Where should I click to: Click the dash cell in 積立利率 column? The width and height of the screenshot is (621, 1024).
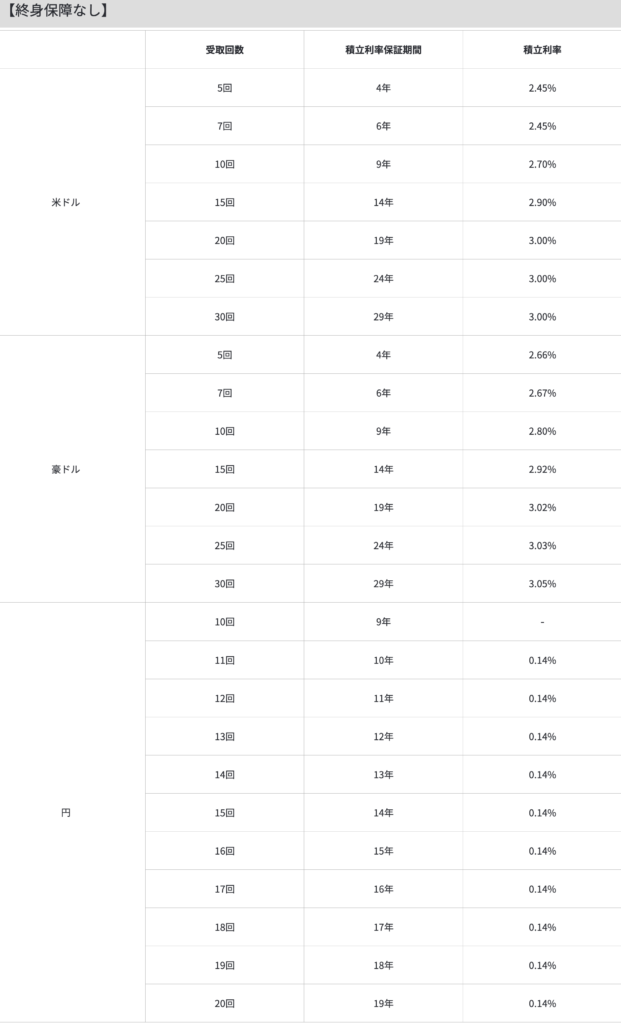[541, 622]
